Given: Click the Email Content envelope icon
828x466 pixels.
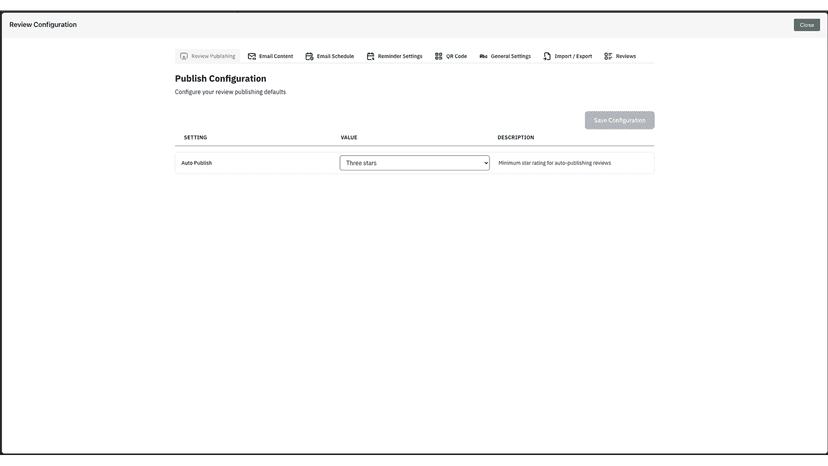Looking at the screenshot, I should point(252,56).
